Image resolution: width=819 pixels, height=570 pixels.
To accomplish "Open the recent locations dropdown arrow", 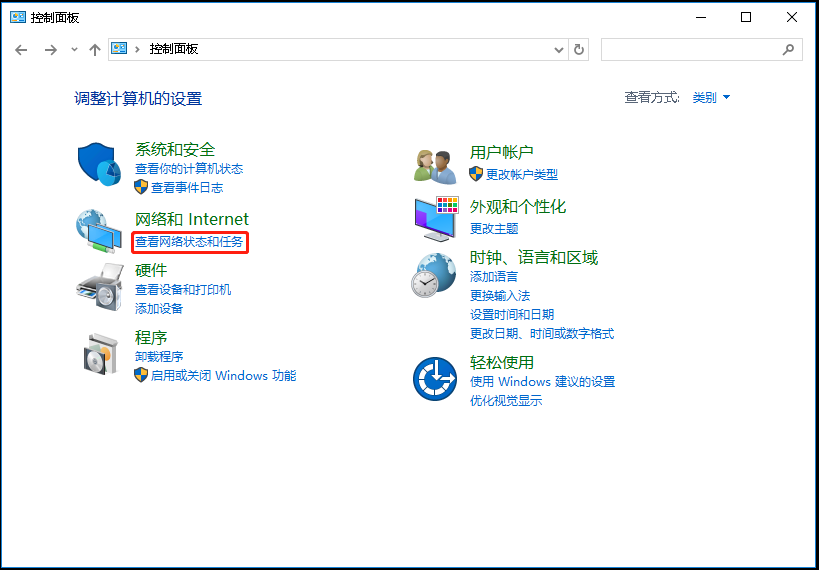I will (x=74, y=50).
